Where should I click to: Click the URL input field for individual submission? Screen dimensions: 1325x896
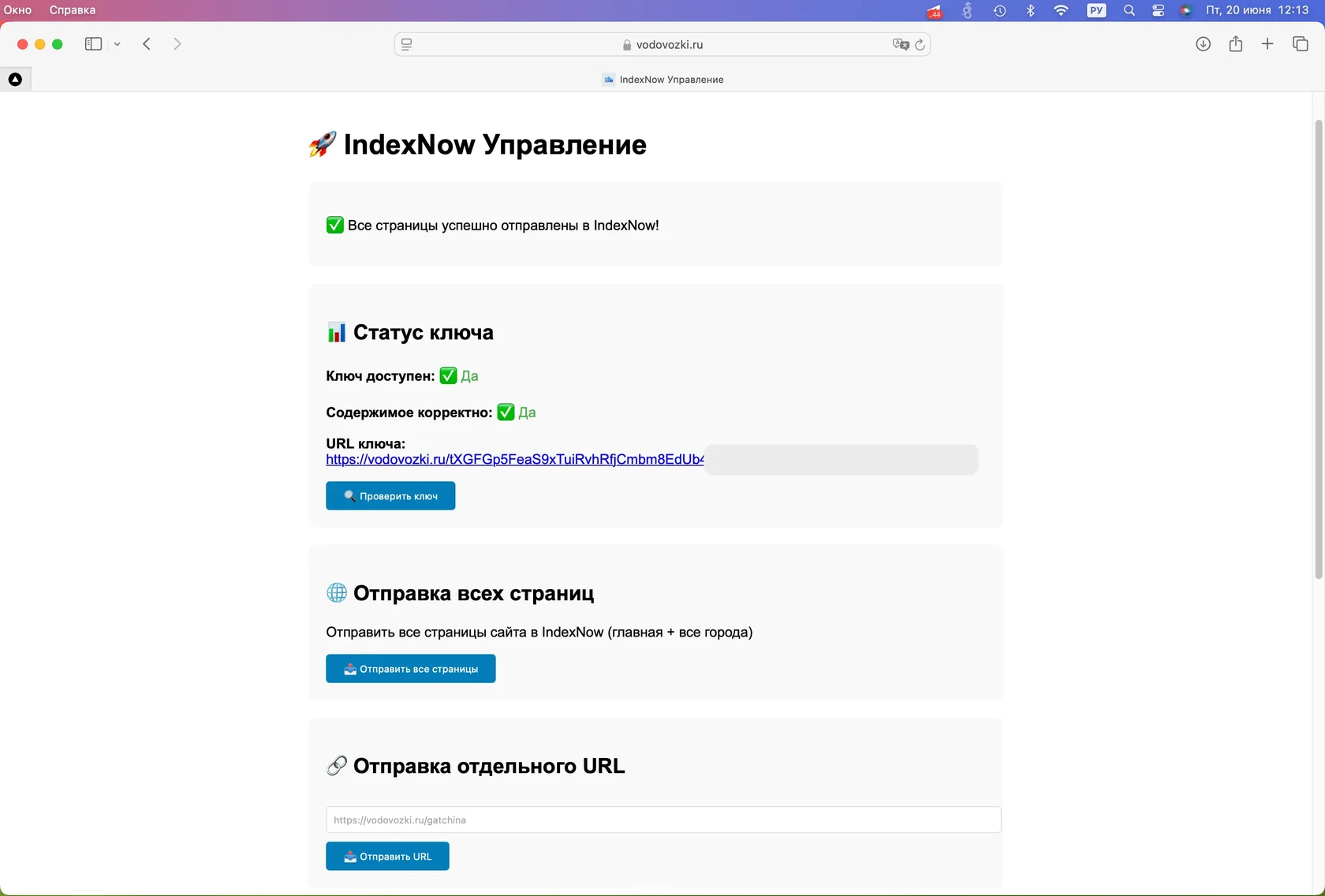(x=662, y=819)
